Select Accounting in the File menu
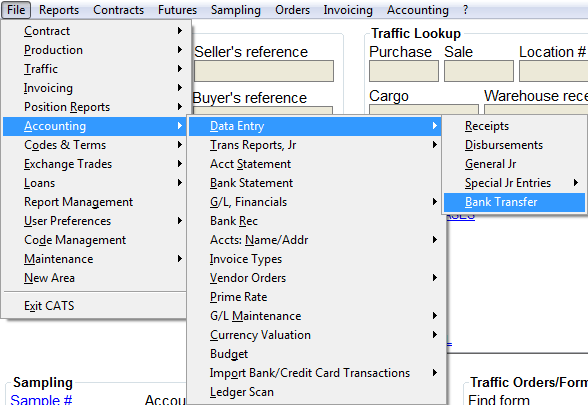This screenshot has height=405, width=588. (94, 126)
